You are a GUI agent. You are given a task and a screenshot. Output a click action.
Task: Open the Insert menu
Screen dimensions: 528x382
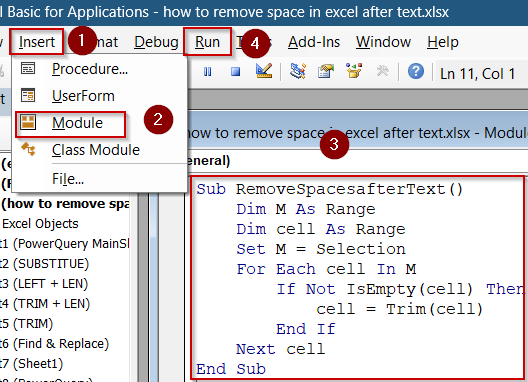tap(37, 42)
